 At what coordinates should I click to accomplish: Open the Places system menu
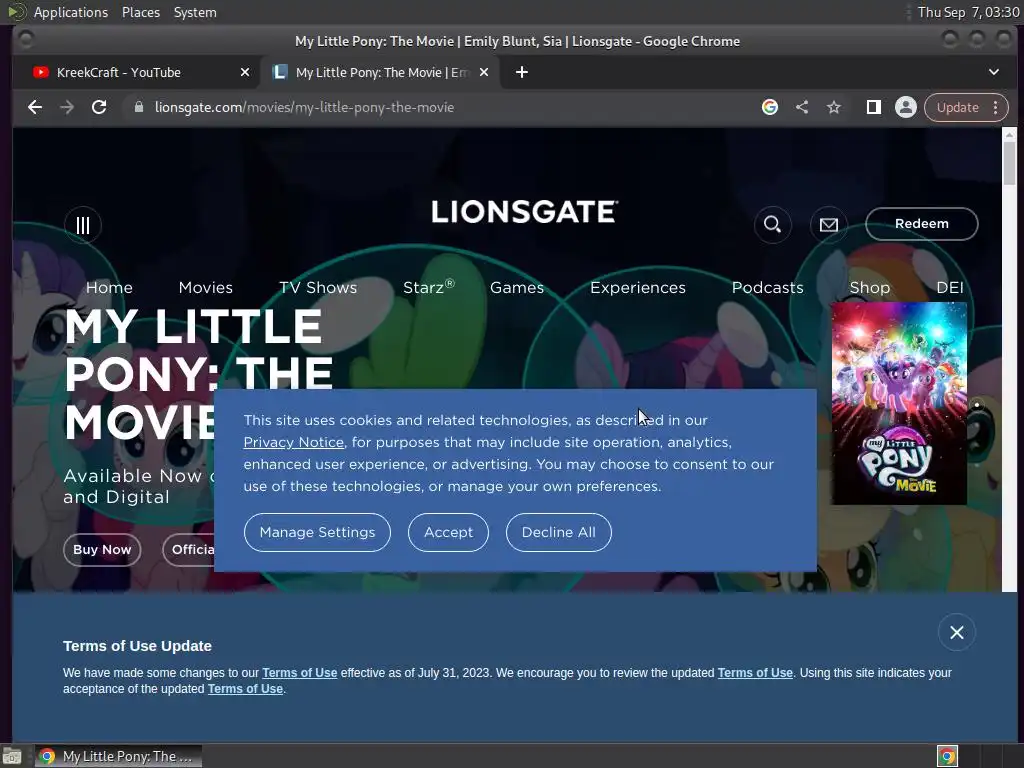(140, 12)
